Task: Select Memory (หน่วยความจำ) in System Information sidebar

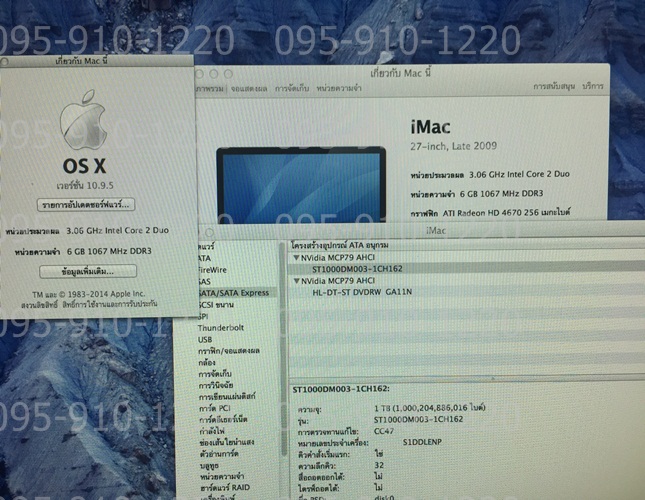Action: point(222,477)
